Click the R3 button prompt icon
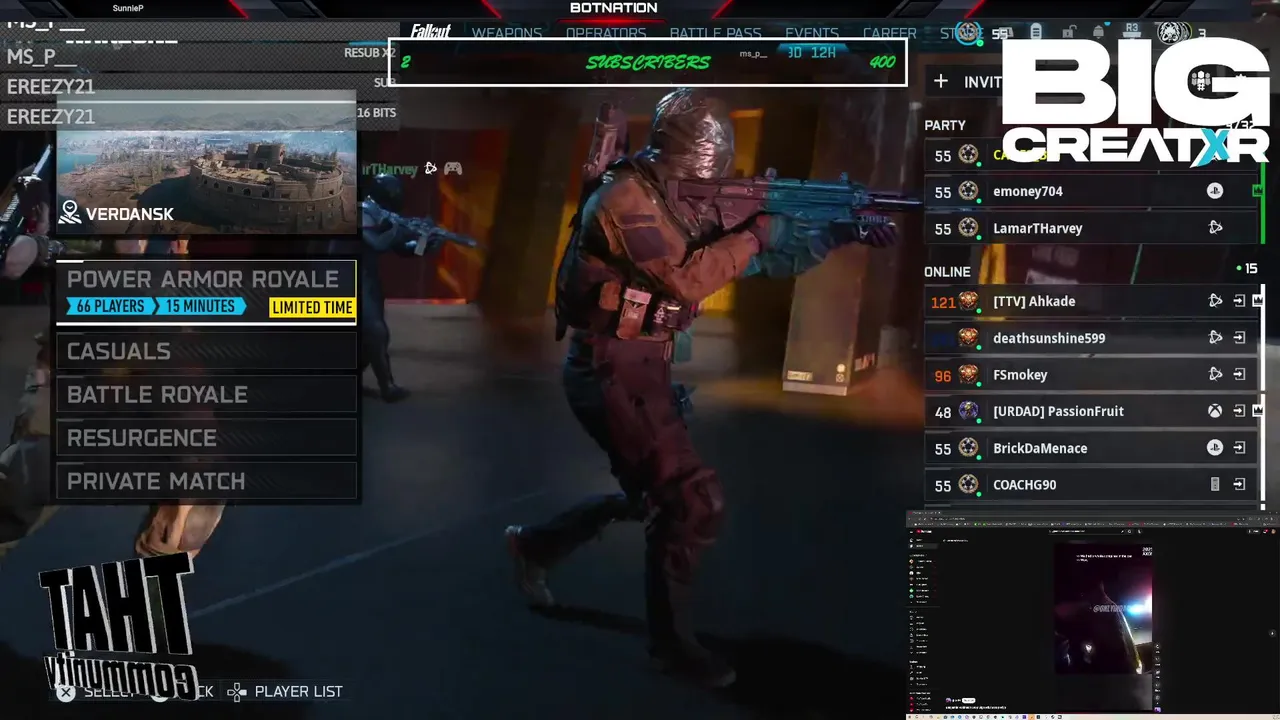The width and height of the screenshot is (1280, 720). [1132, 30]
